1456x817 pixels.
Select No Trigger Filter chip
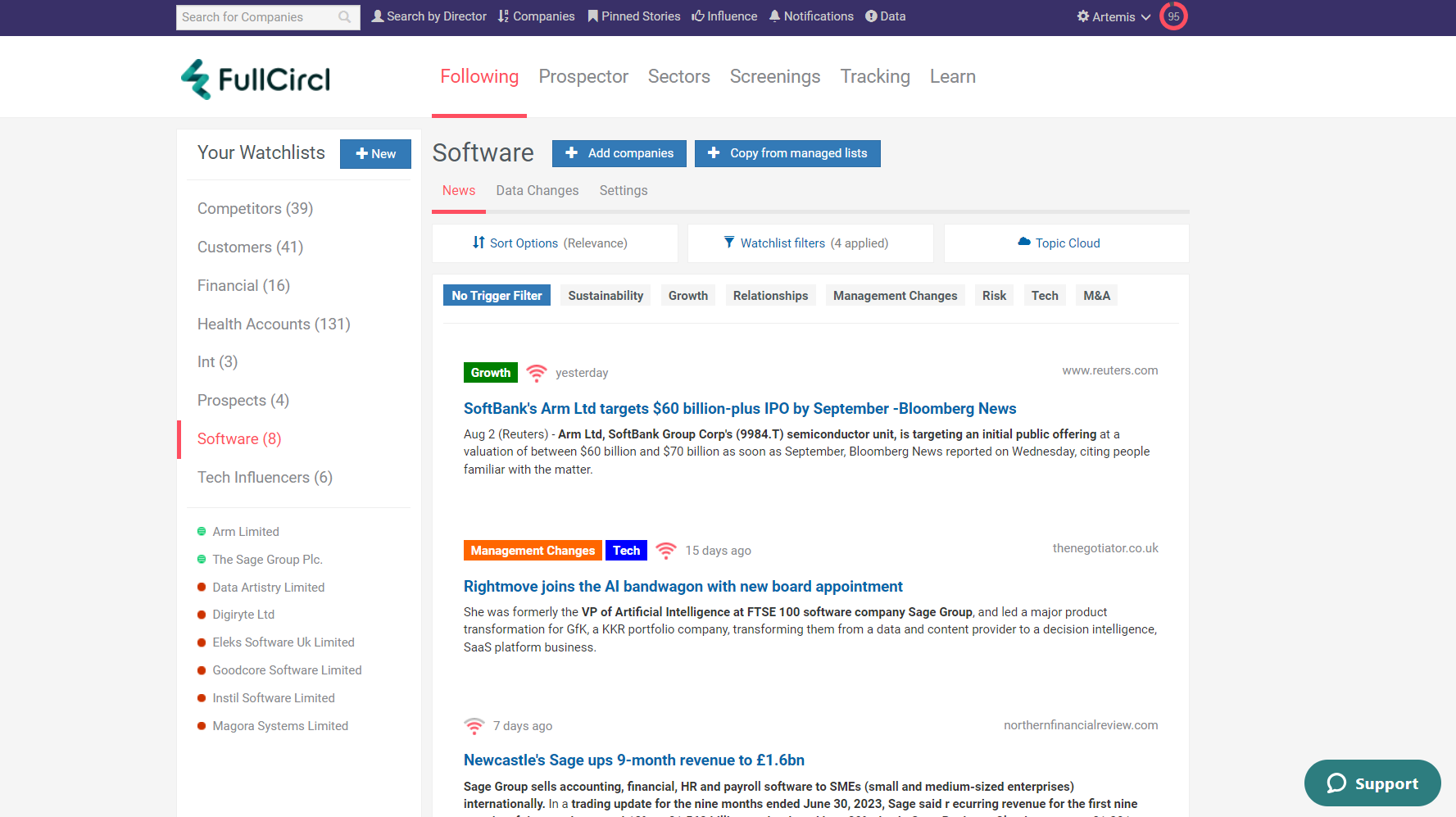[x=497, y=296]
